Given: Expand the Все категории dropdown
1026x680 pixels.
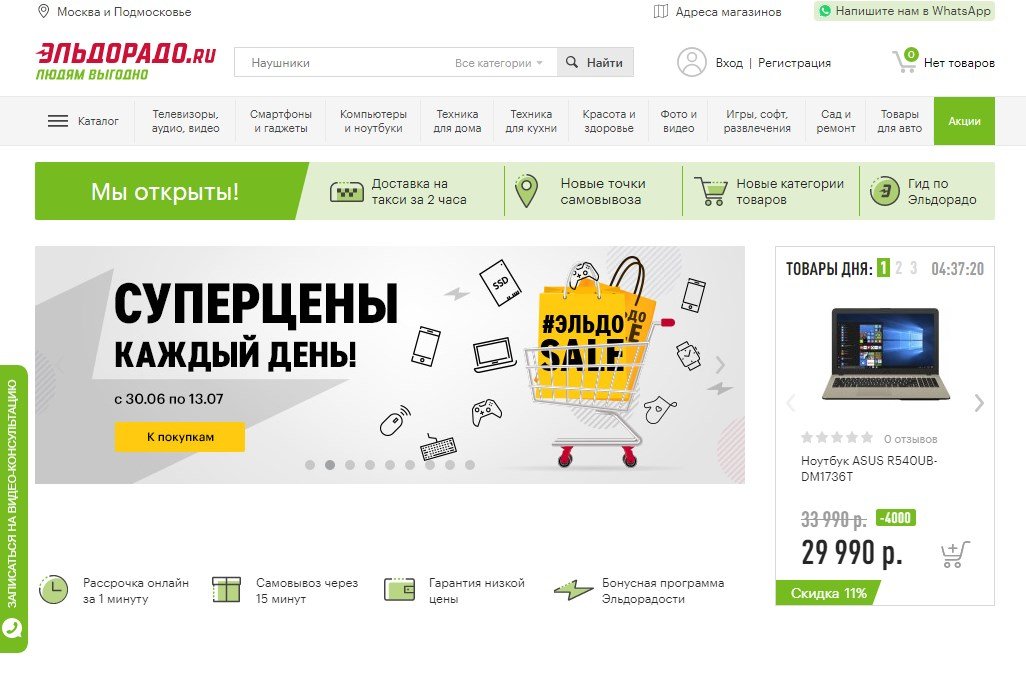Looking at the screenshot, I should click(x=499, y=63).
